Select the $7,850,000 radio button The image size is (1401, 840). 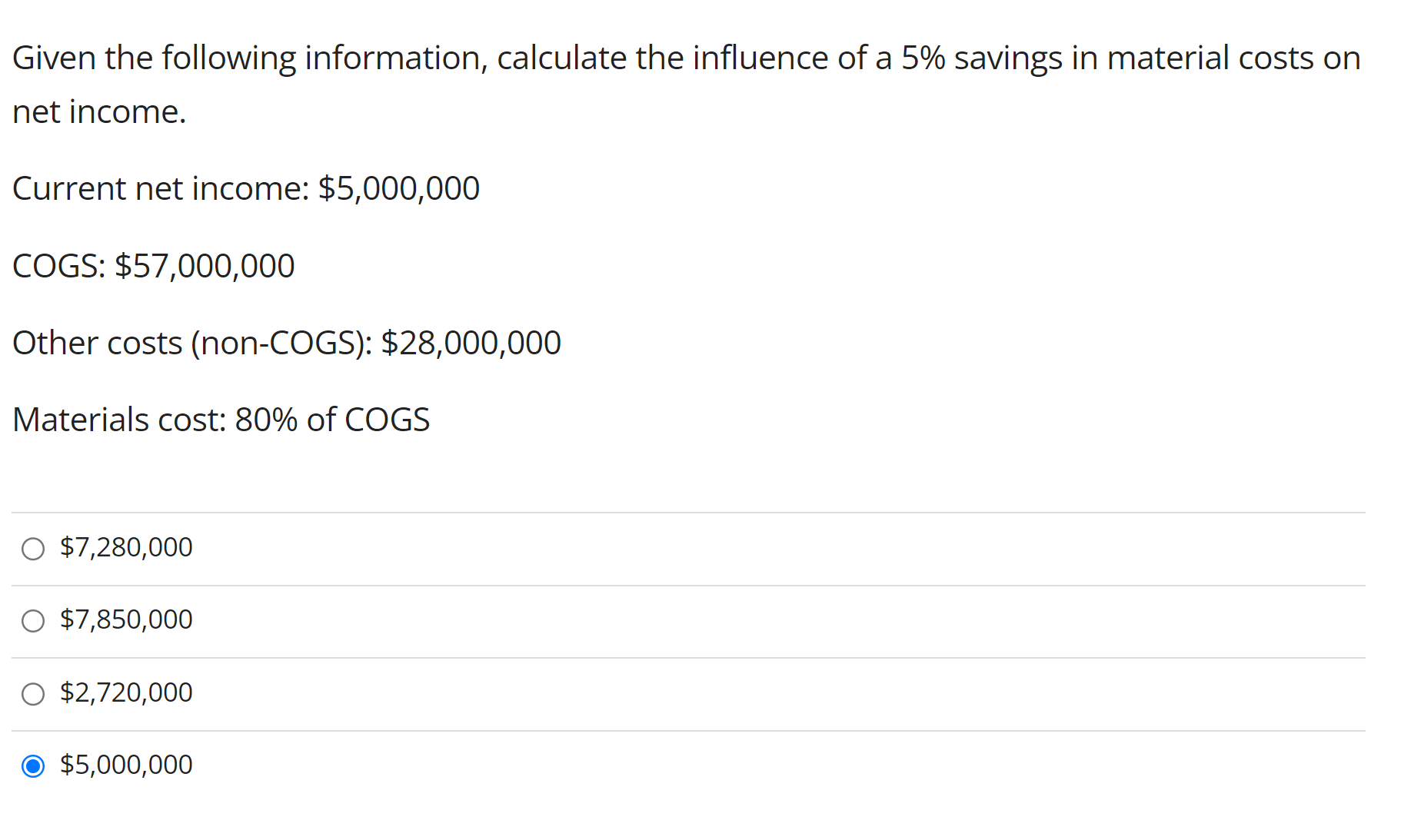pos(33,621)
